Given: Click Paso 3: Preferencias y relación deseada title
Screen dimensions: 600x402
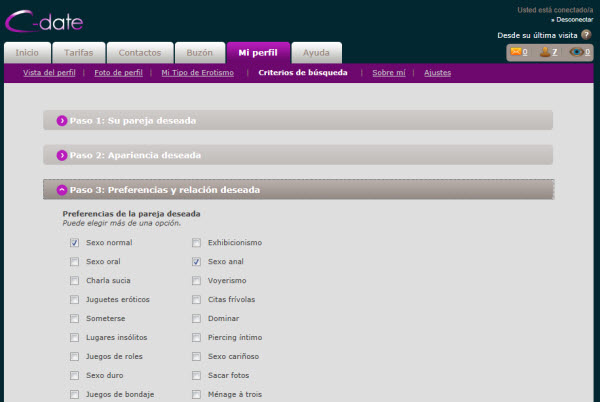Looking at the screenshot, I should coord(165,190).
